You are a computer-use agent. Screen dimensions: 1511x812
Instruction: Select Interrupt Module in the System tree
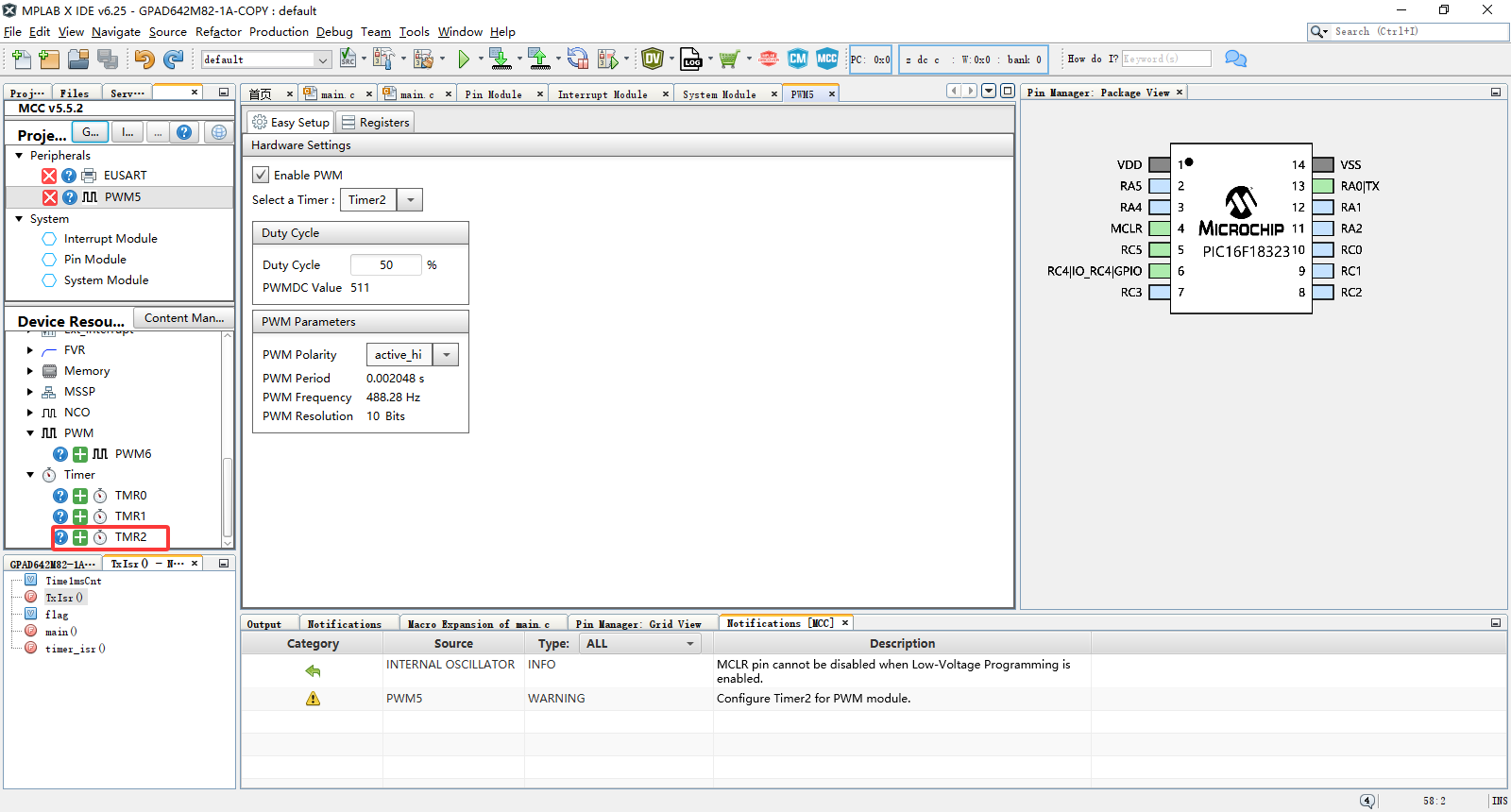point(110,239)
